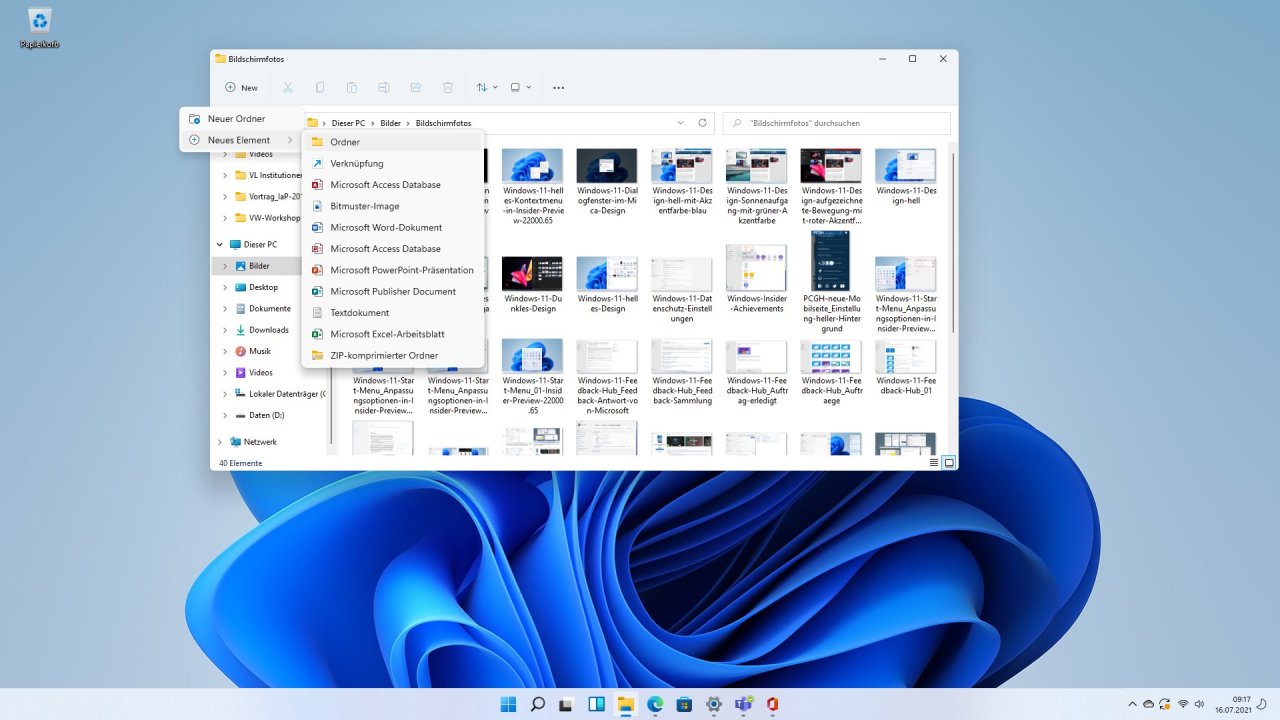The height and width of the screenshot is (720, 1280).
Task: Open the address bar history dropdown
Action: click(x=681, y=123)
